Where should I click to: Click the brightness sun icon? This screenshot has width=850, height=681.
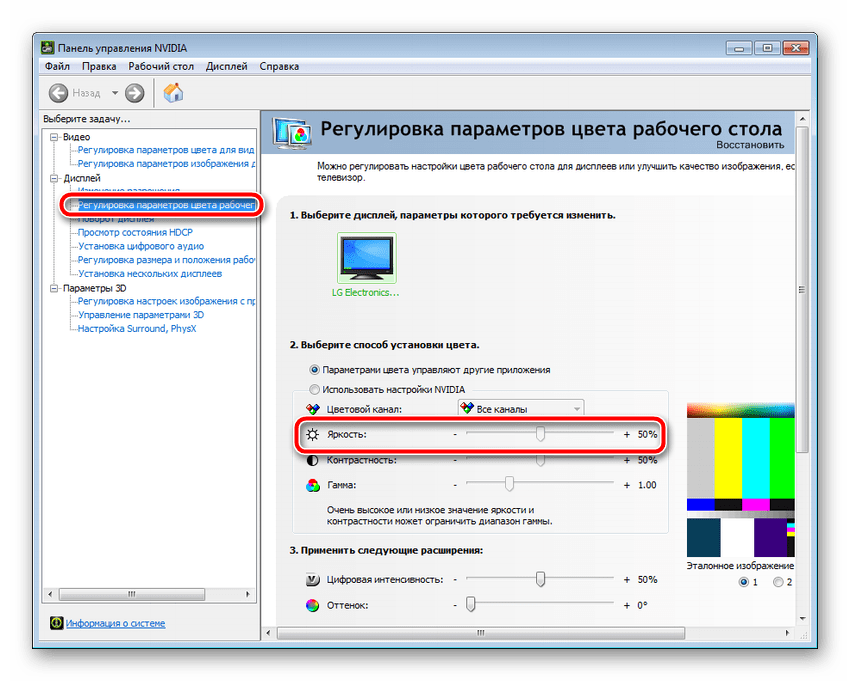pyautogui.click(x=313, y=435)
